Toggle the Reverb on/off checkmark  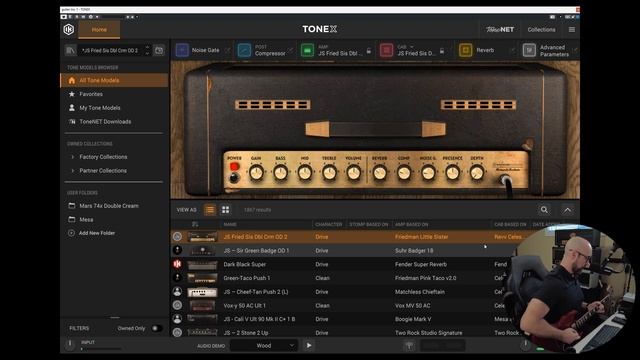point(513,50)
